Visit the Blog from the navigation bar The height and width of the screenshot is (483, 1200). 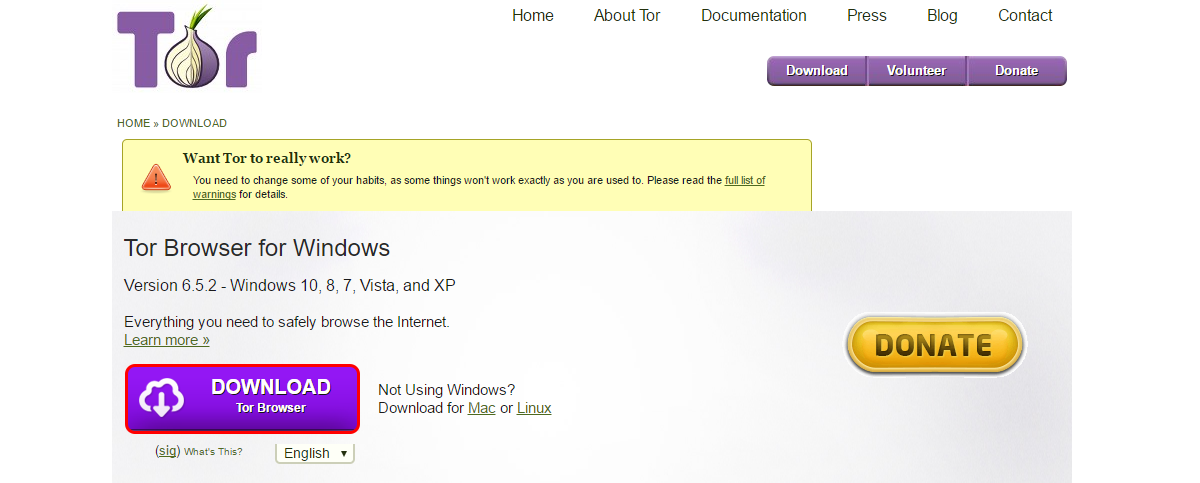coord(941,15)
